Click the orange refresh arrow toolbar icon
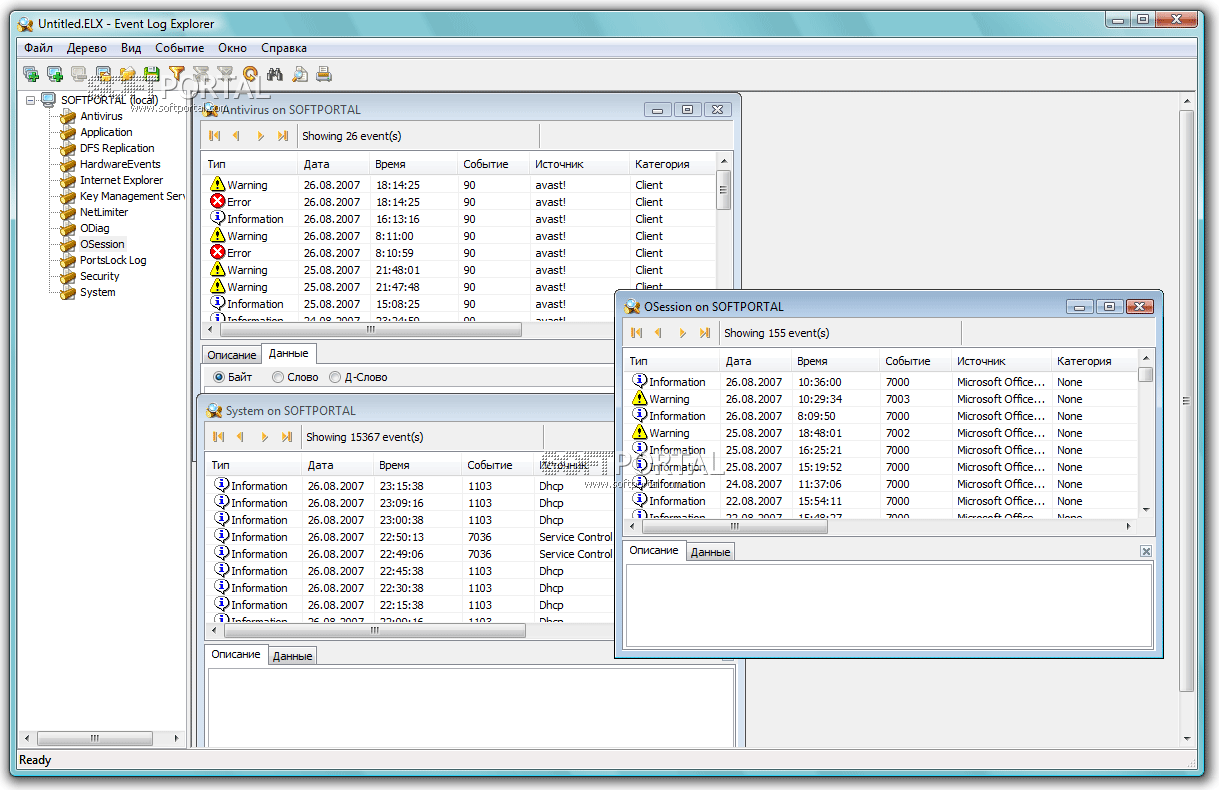Screen dimensions: 1219x790 point(250,73)
